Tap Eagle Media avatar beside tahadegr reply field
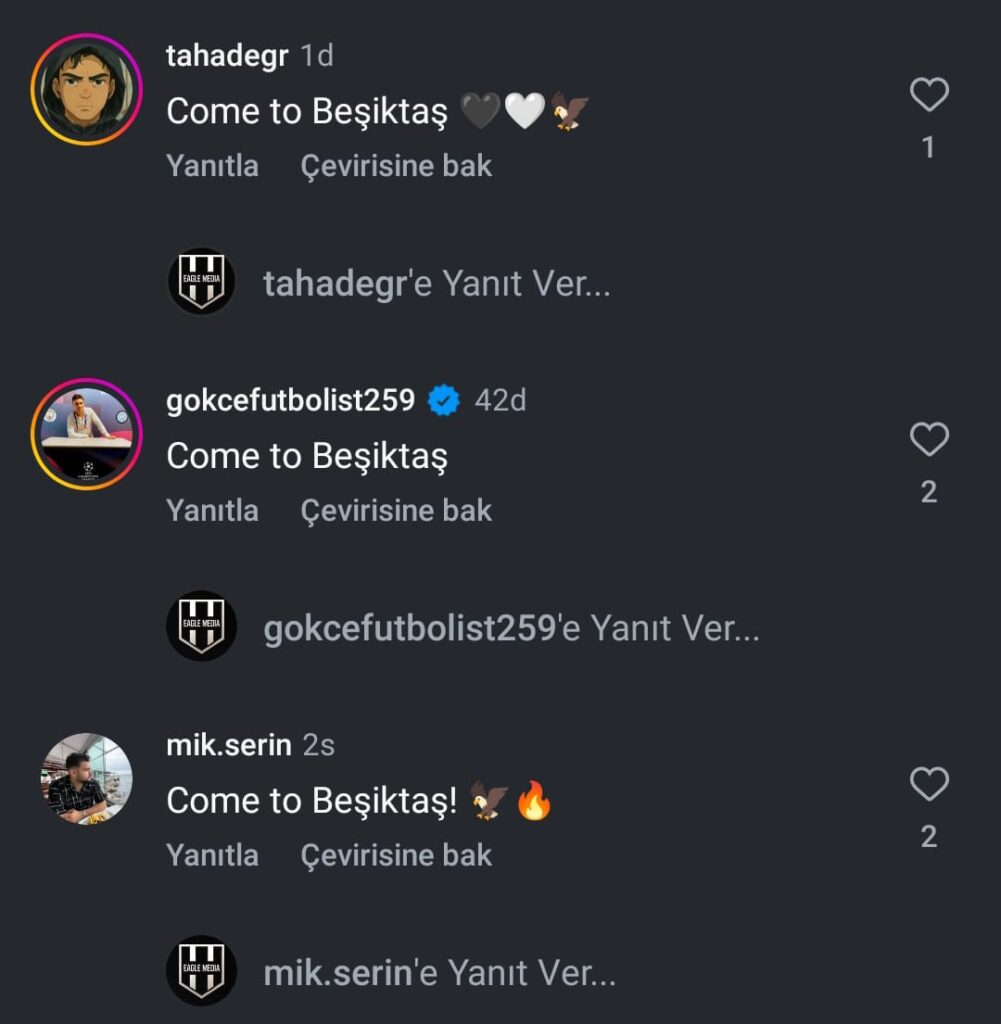Viewport: 1001px width, 1024px height. point(201,281)
